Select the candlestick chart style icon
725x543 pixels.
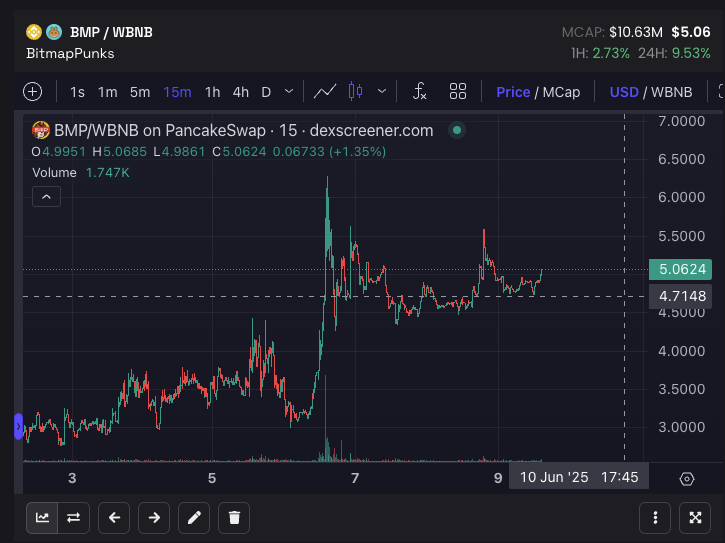(355, 91)
